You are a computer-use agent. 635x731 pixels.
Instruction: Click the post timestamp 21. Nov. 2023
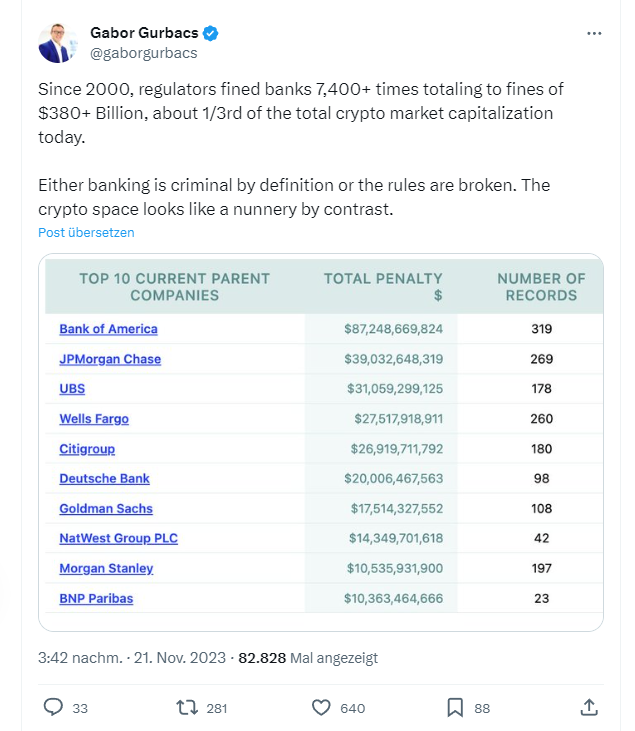click(x=179, y=658)
